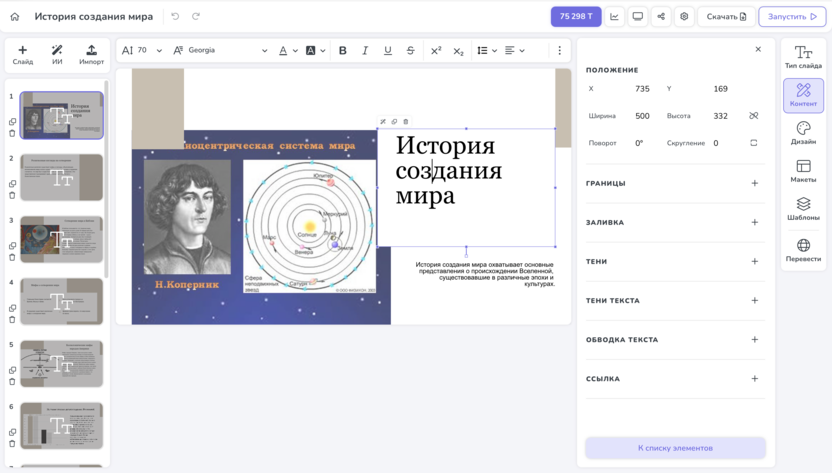
Task: Duplicate slide 1 via copy icon
Action: 12,122
